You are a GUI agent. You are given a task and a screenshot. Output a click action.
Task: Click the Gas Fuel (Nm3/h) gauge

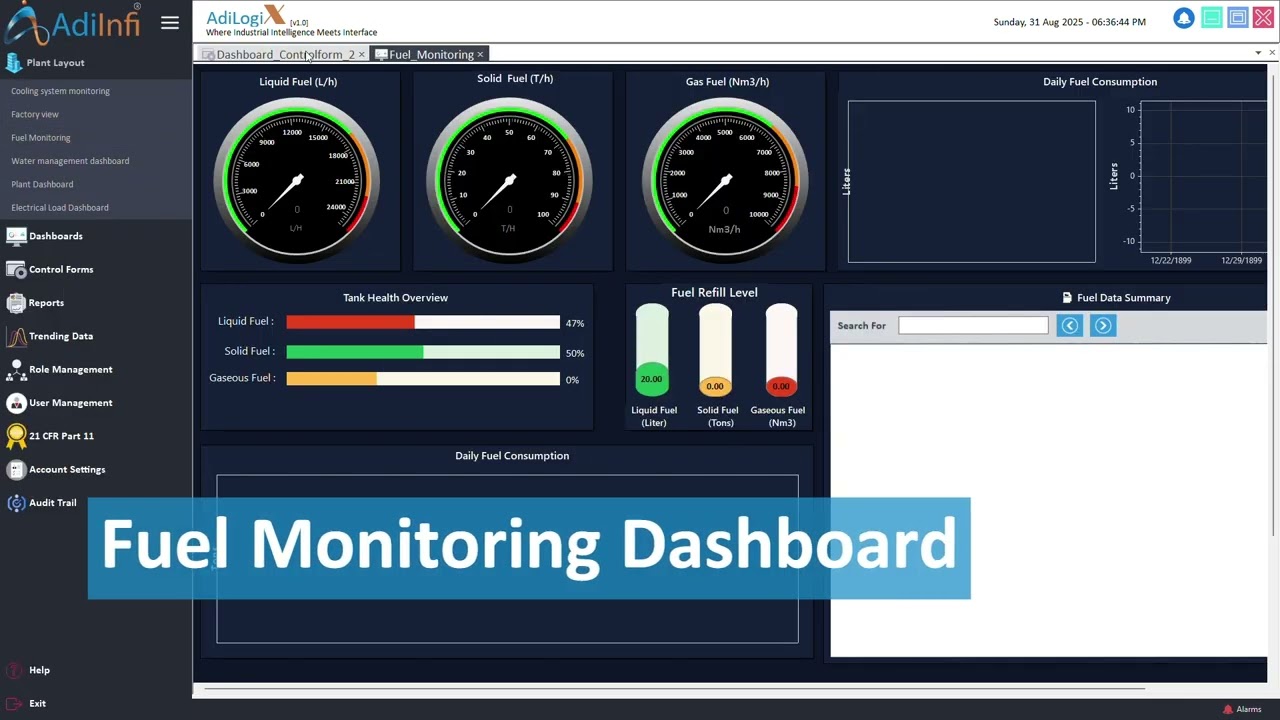point(725,182)
